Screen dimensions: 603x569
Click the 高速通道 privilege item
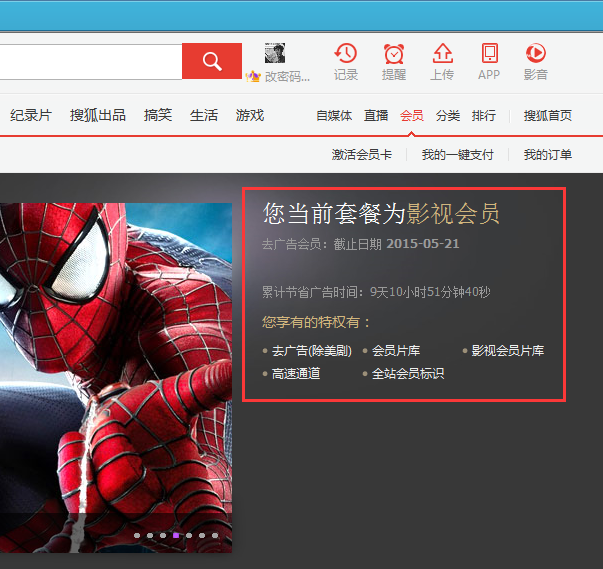point(296,373)
